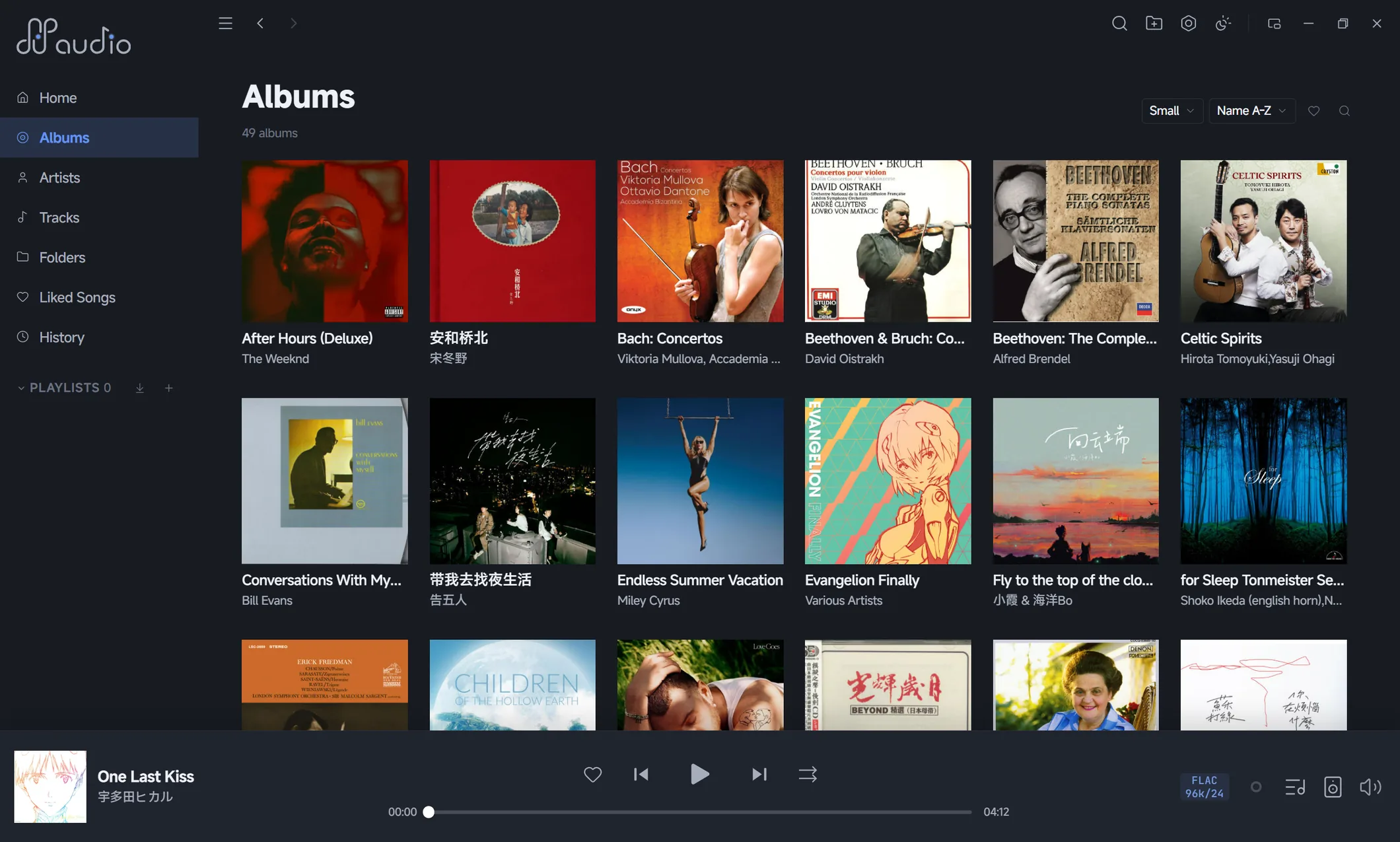Open Endless Summer Vacation album cover
Viewport: 1400px width, 842px height.
pos(700,481)
